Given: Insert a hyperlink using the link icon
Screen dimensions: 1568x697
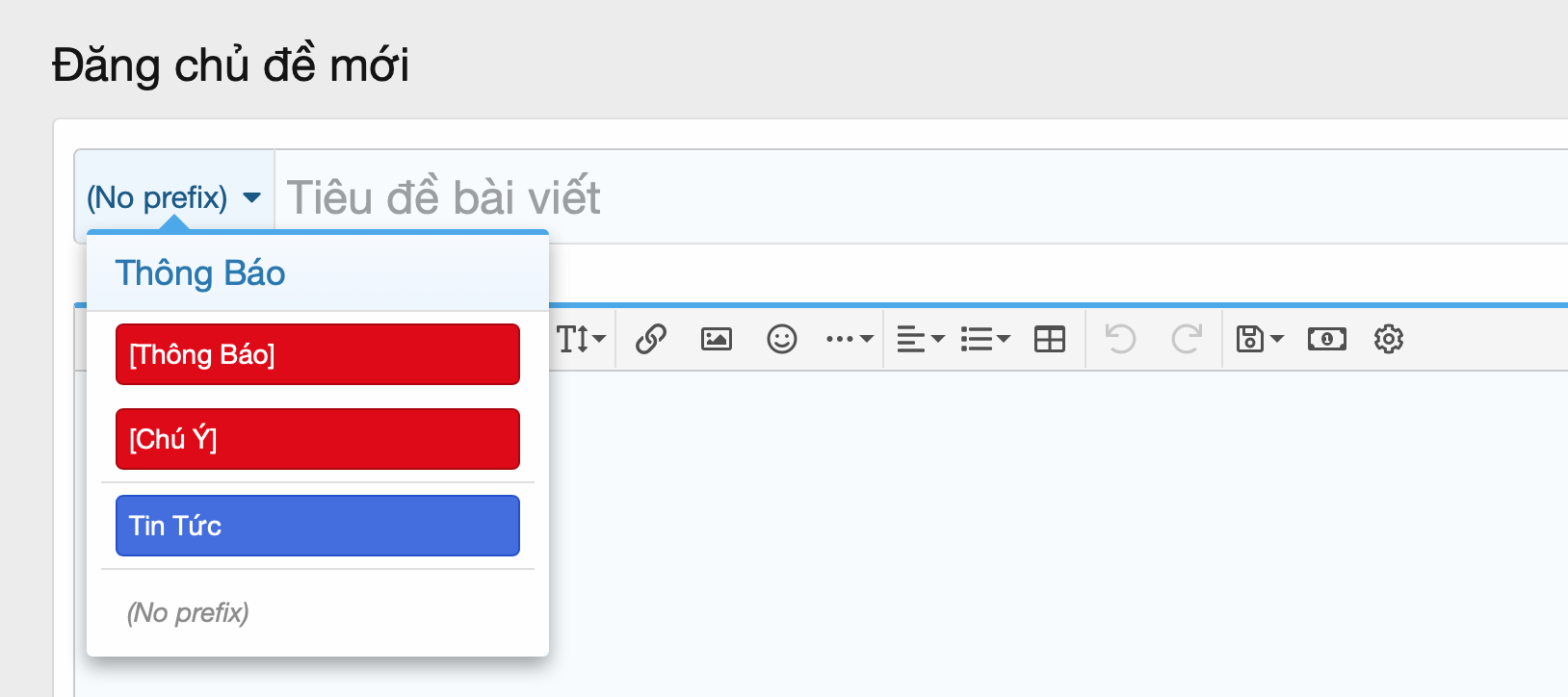Looking at the screenshot, I should pos(650,339).
